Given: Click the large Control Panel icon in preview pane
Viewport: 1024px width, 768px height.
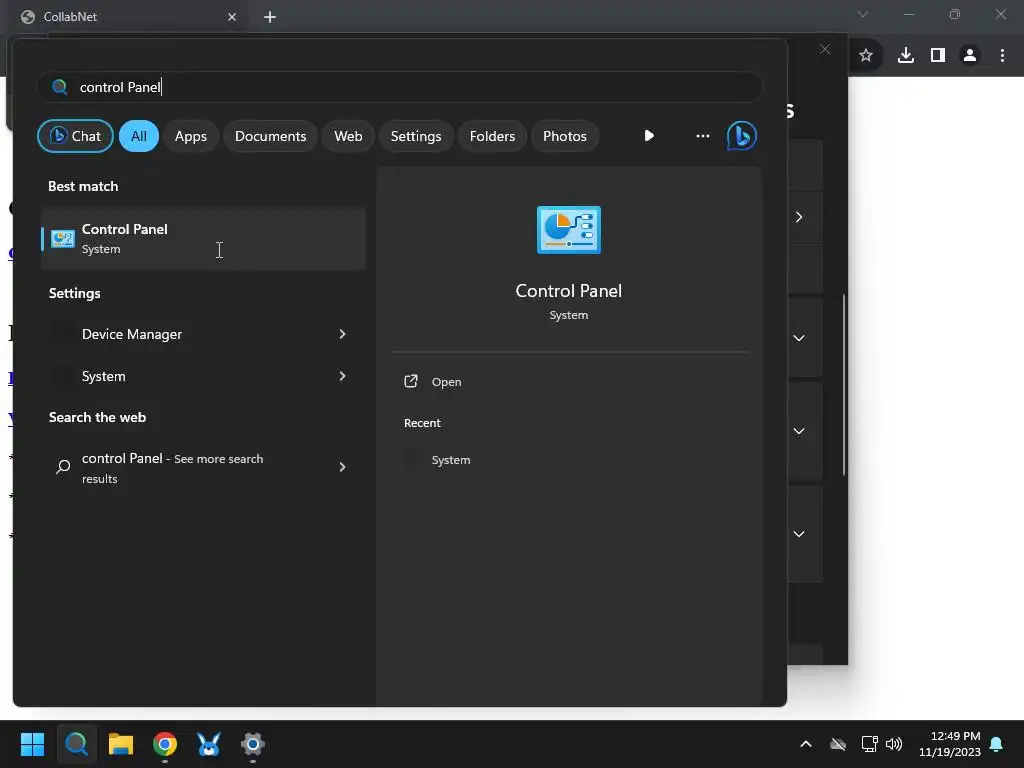Looking at the screenshot, I should (x=568, y=230).
